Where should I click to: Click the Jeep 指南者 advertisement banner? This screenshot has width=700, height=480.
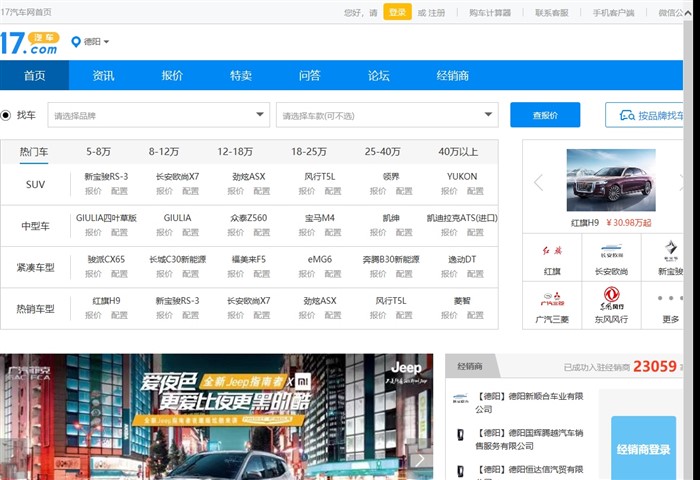pos(216,417)
